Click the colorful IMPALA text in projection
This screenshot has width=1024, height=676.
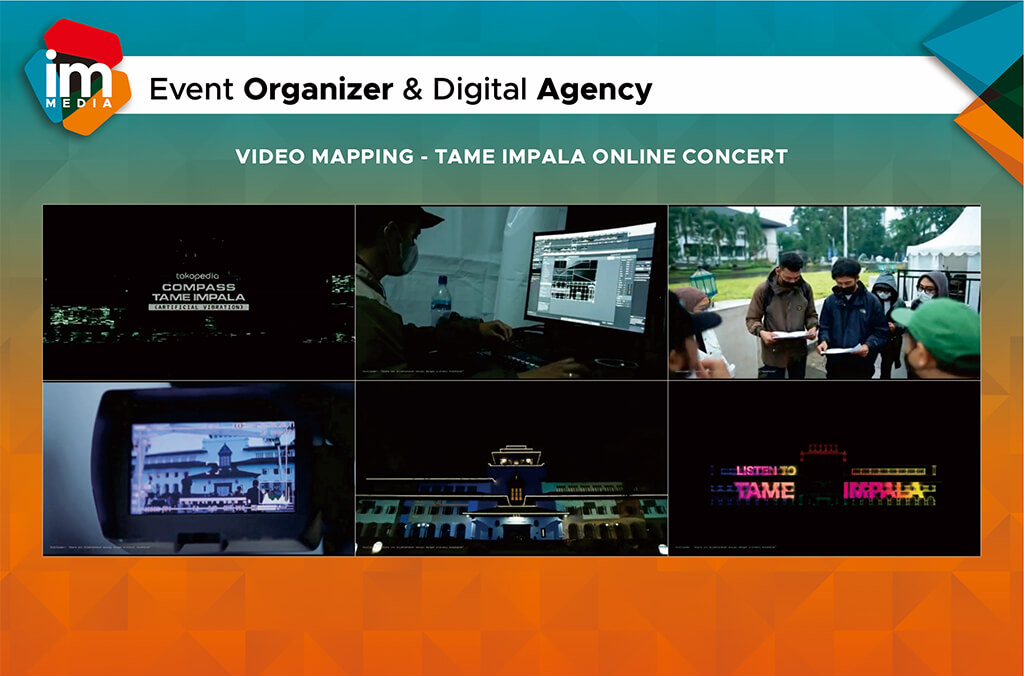(x=882, y=490)
